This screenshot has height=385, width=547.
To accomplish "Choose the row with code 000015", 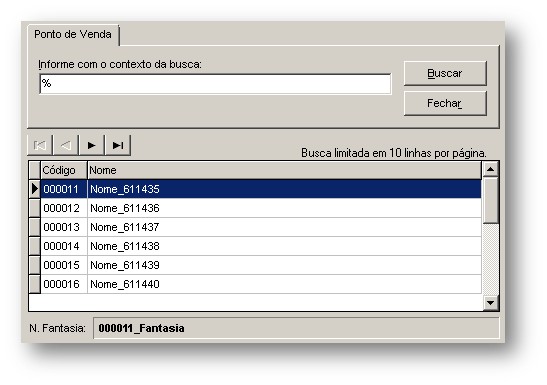I will click(261, 265).
